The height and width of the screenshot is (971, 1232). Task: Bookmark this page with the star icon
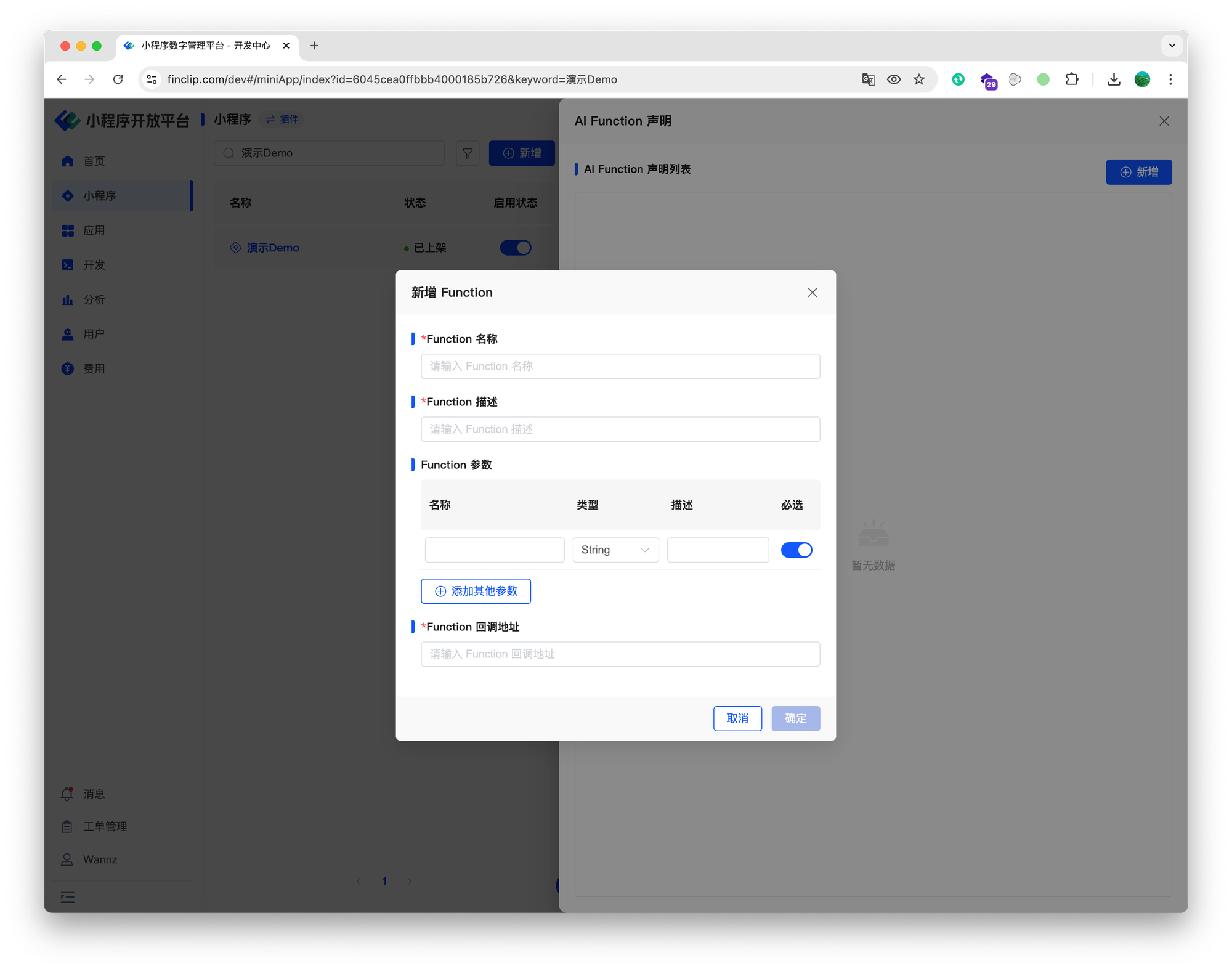[x=919, y=79]
